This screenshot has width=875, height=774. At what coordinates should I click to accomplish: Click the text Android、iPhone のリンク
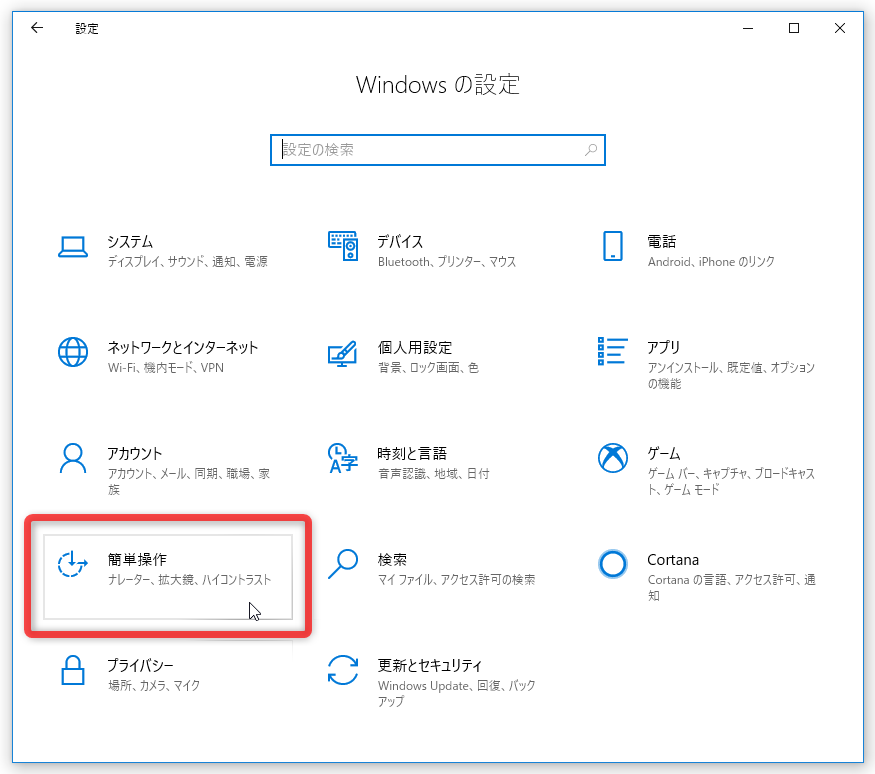[x=711, y=262]
